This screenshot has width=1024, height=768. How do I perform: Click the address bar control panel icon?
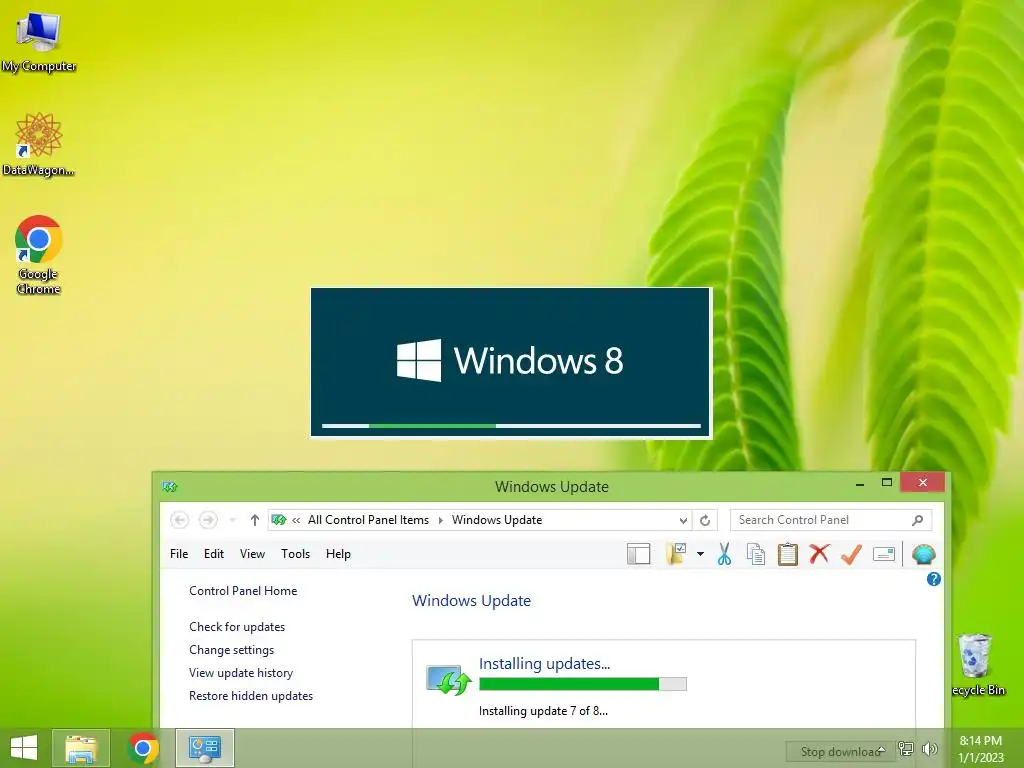click(x=279, y=520)
